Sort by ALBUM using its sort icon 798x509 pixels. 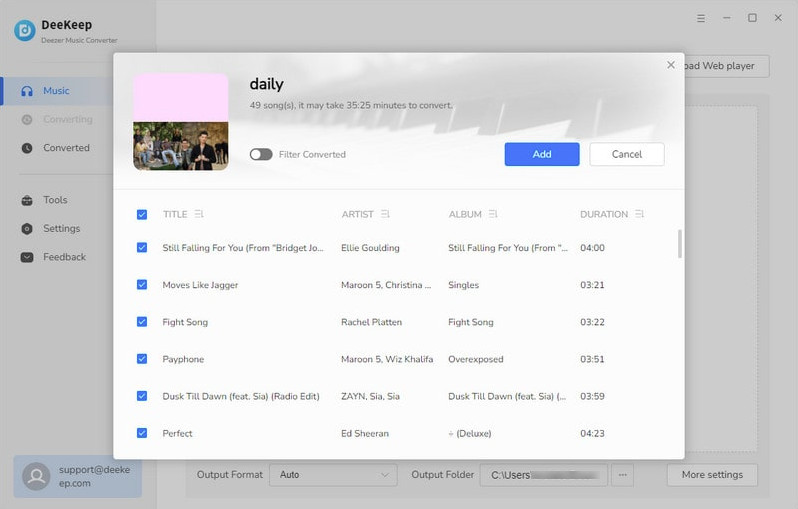(x=493, y=214)
